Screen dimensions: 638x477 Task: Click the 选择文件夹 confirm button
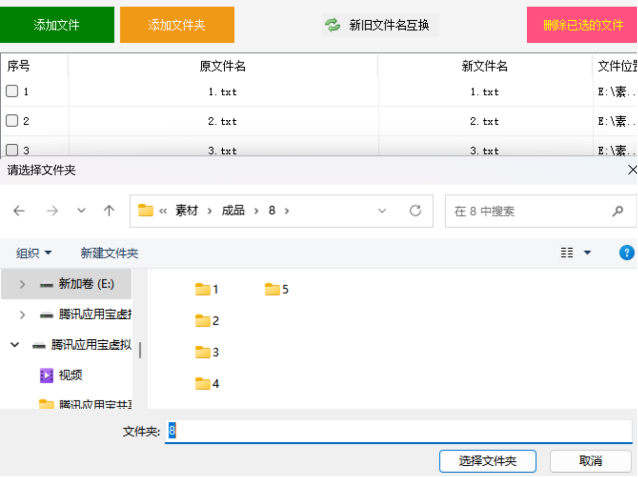pos(487,461)
